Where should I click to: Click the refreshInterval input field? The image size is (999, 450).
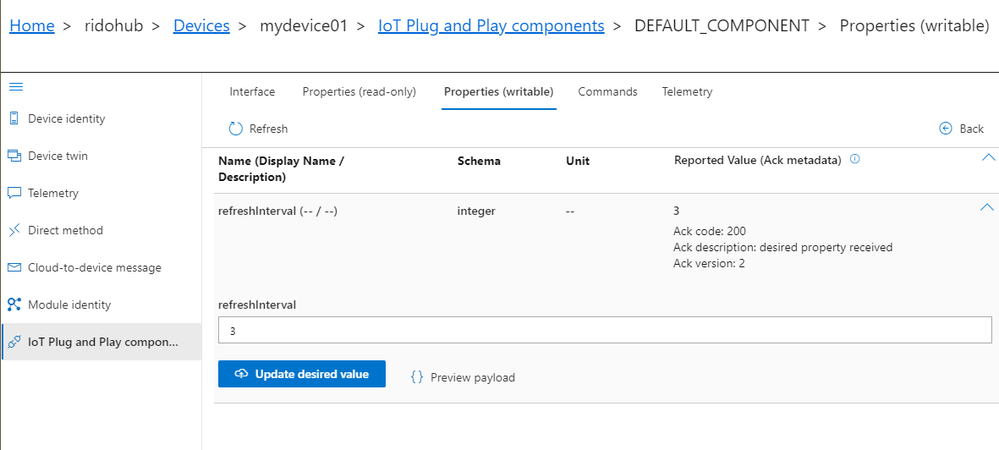coord(605,331)
